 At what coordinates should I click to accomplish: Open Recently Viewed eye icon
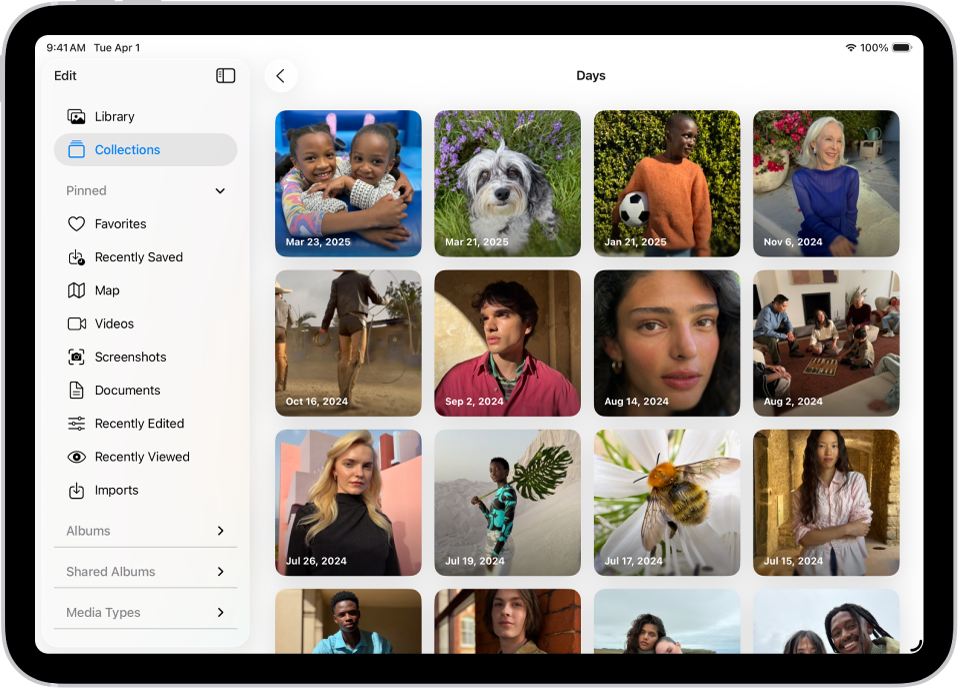[77, 456]
